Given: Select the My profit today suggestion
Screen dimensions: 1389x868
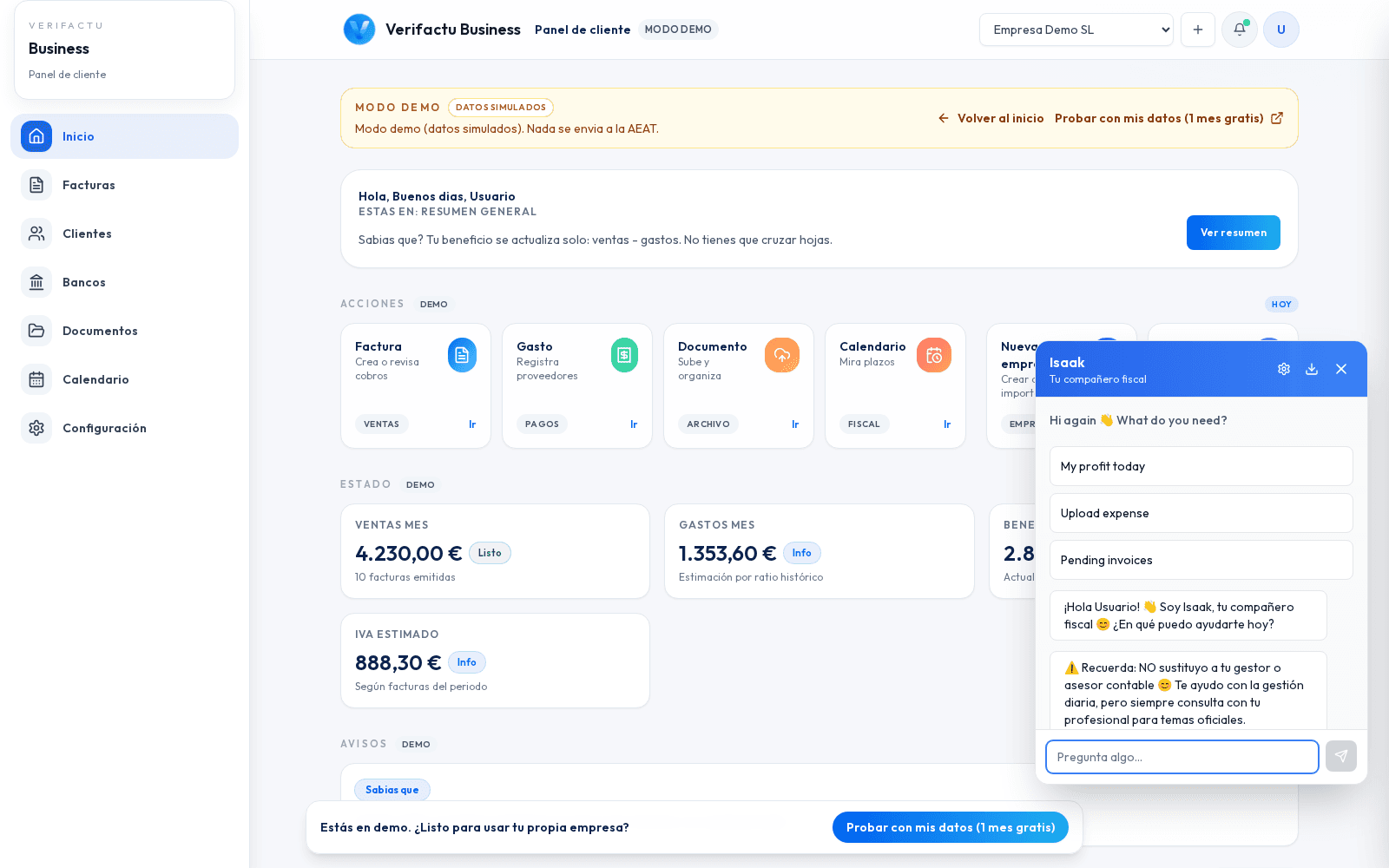Looking at the screenshot, I should (1201, 466).
